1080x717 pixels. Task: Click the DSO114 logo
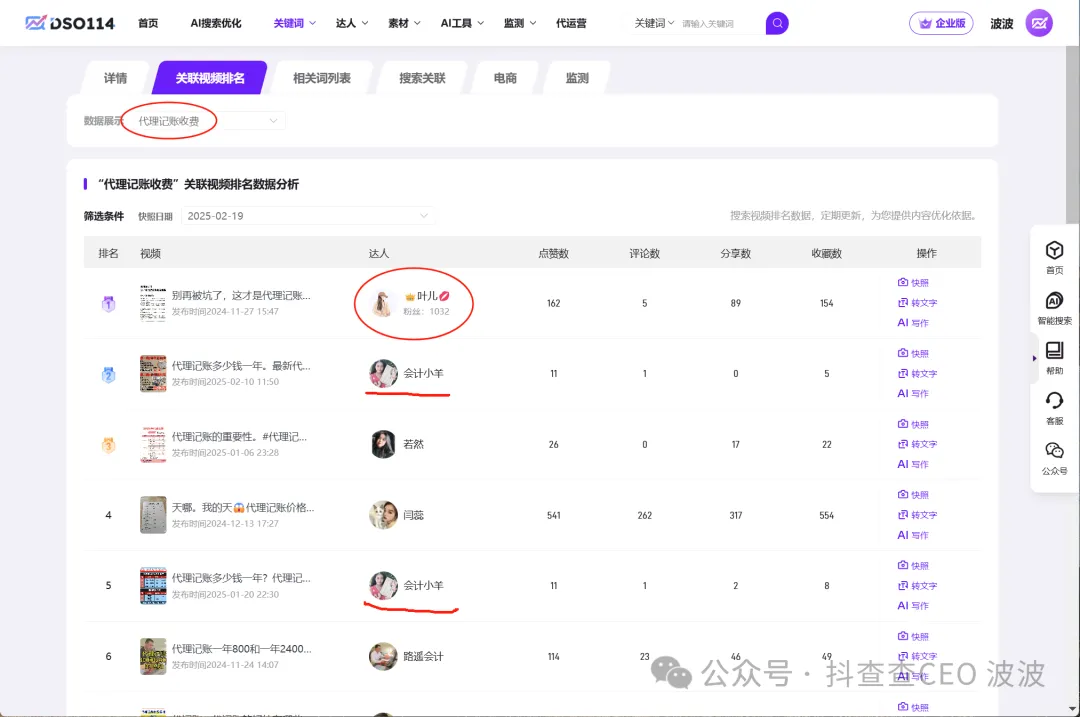tap(68, 23)
